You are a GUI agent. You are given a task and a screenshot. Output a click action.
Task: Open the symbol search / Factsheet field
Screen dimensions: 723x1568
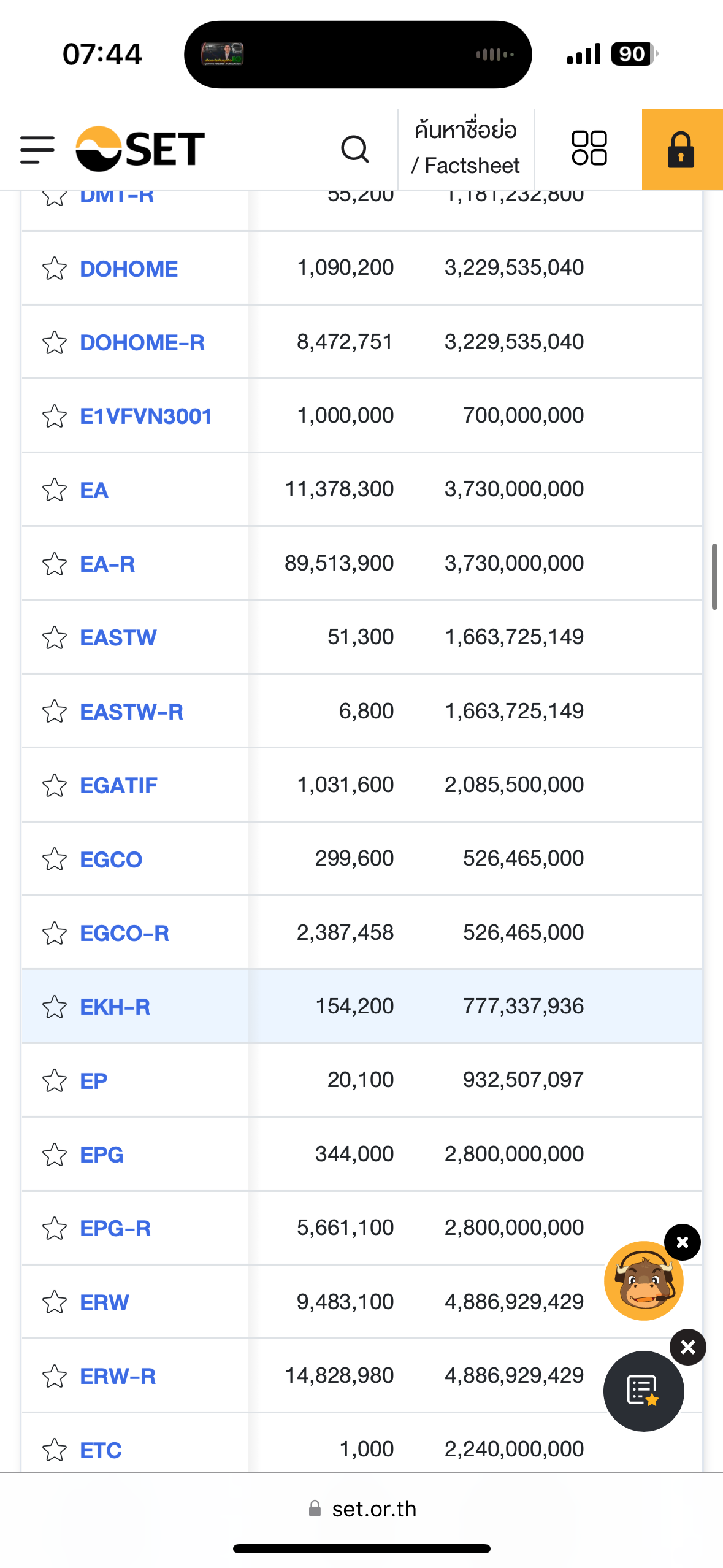(x=466, y=148)
